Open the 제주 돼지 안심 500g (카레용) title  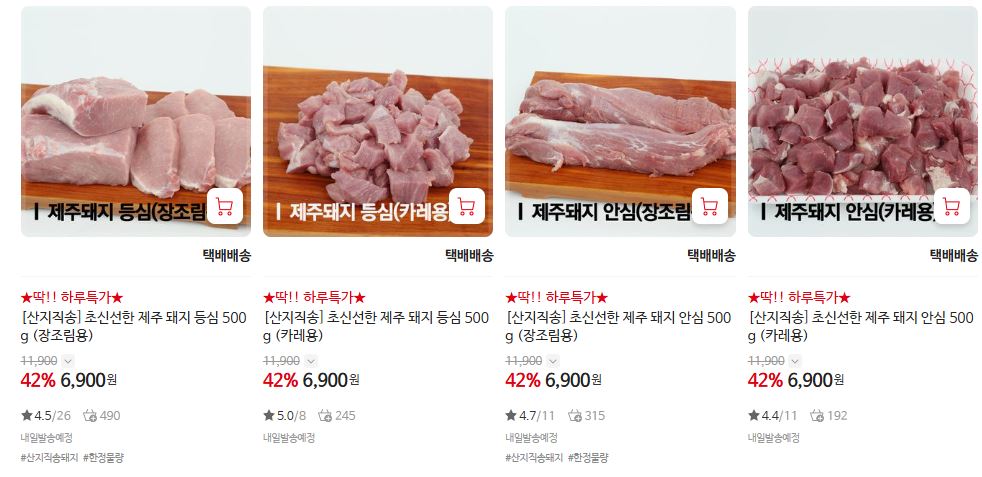tap(861, 327)
